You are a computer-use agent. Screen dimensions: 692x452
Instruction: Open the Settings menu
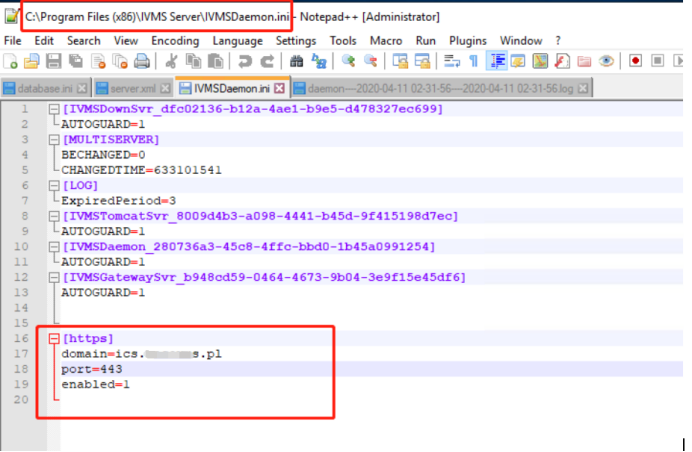pyautogui.click(x=296, y=41)
